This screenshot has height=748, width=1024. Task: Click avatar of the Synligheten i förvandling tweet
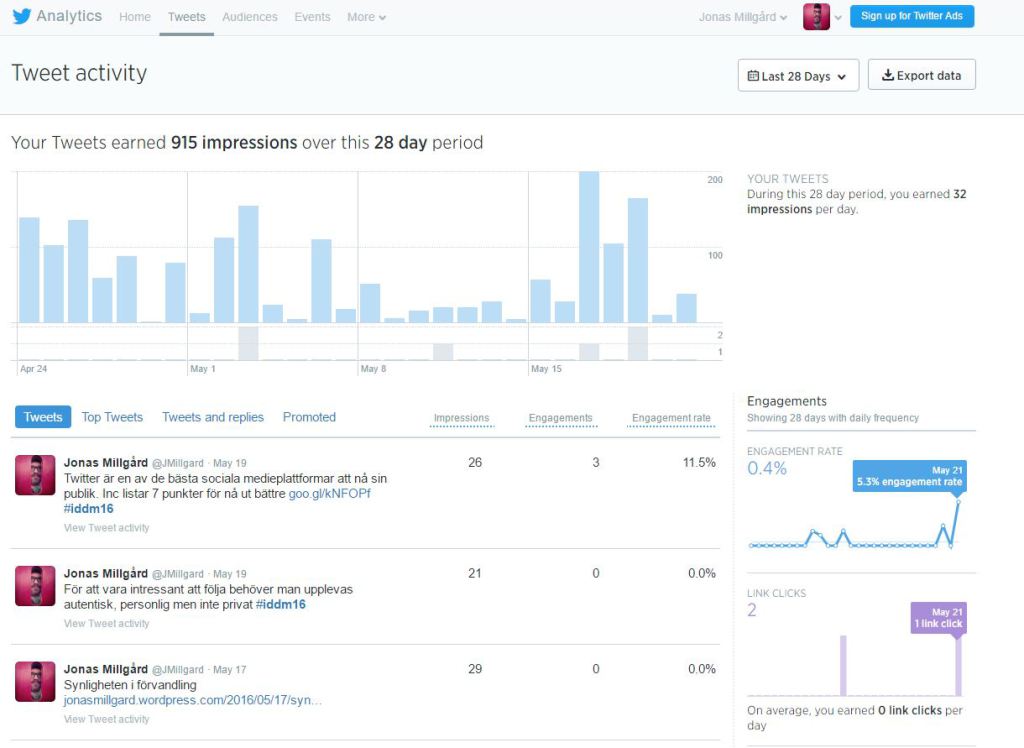(x=35, y=681)
